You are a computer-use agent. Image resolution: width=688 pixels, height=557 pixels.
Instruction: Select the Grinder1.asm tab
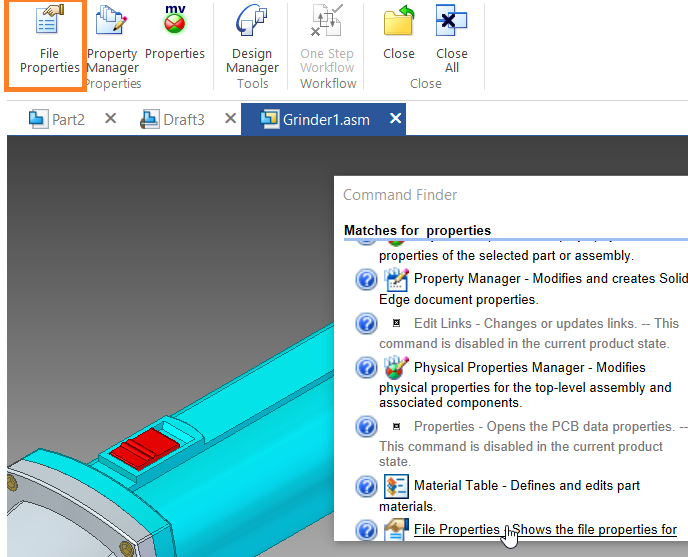[x=317, y=119]
